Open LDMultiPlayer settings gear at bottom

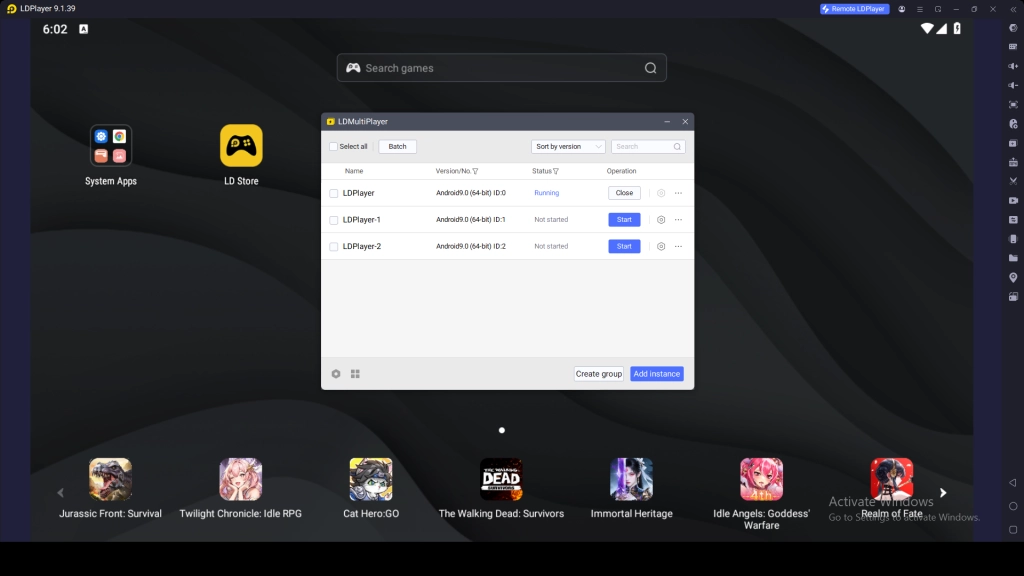point(336,374)
